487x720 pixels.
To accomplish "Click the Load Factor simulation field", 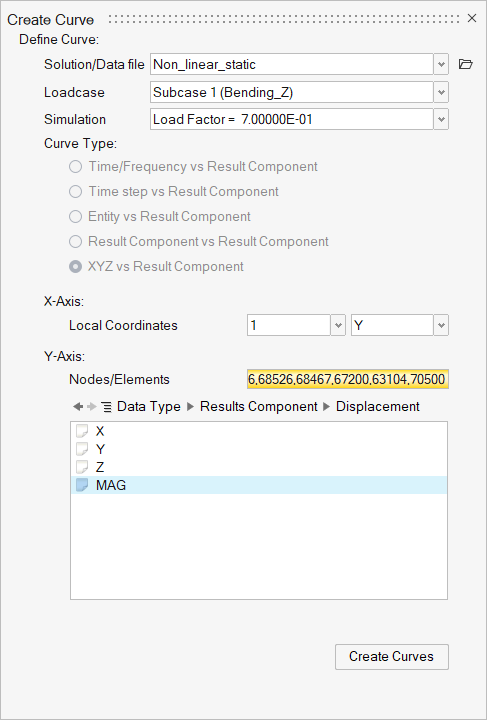I will [291, 119].
